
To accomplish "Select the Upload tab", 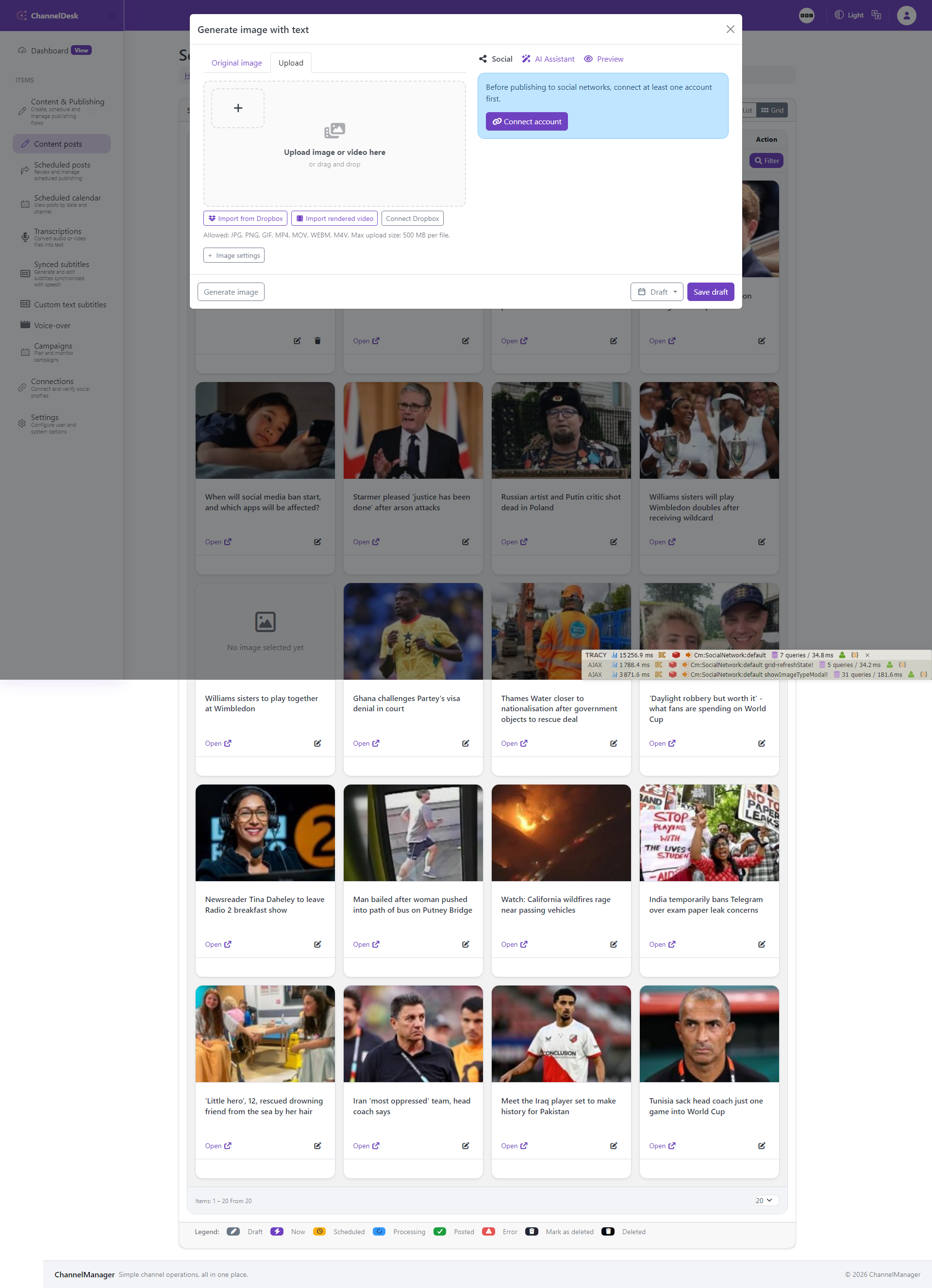I will [291, 63].
